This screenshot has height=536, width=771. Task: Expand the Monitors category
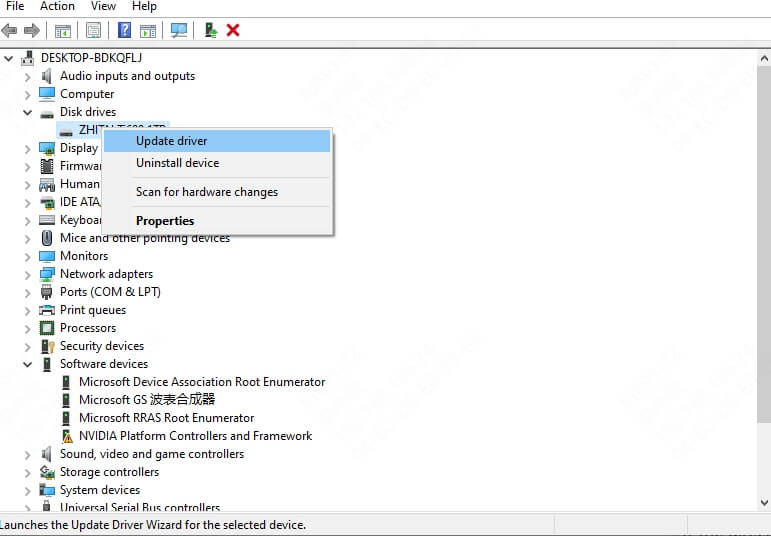[28, 257]
